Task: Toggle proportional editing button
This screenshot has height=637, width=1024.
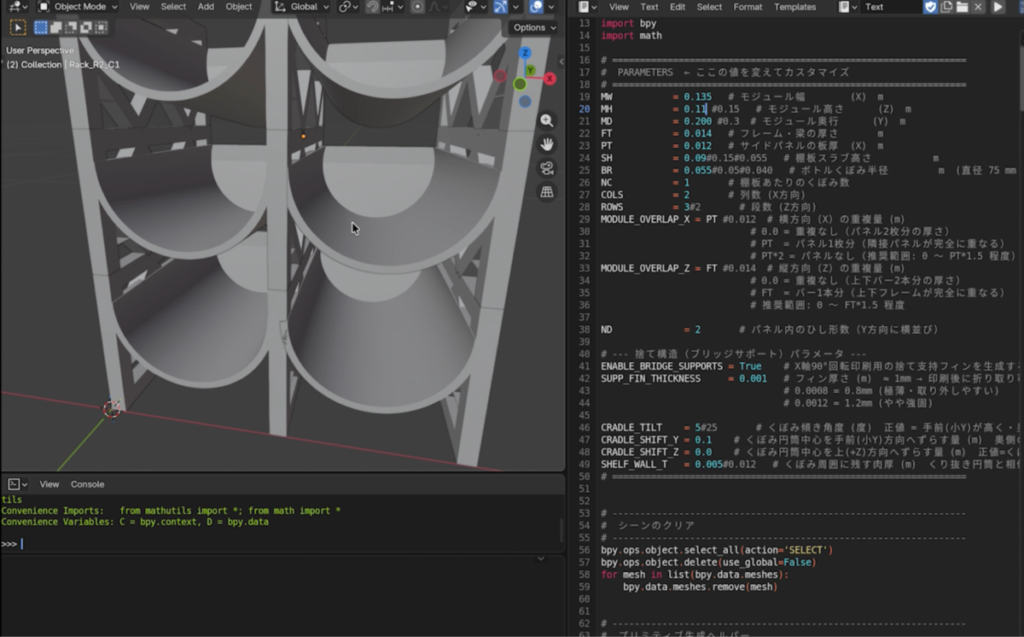Action: [x=417, y=7]
